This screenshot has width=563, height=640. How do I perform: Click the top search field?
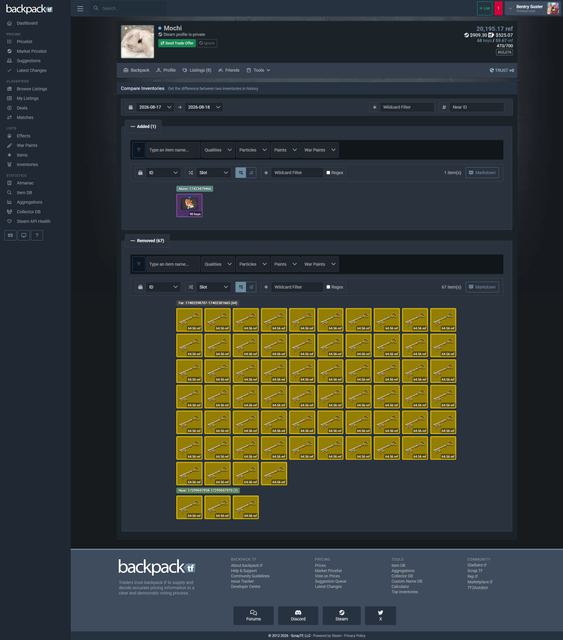[128, 8]
